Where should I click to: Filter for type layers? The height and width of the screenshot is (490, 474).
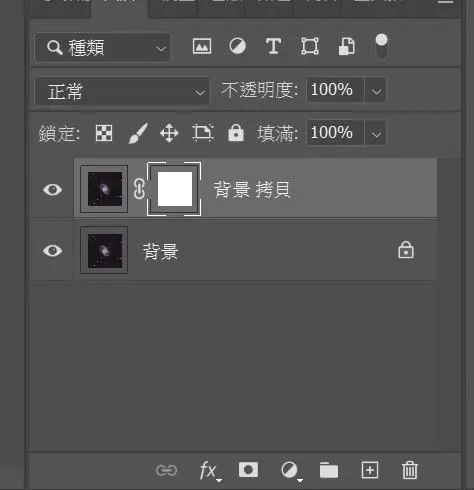coord(273,46)
